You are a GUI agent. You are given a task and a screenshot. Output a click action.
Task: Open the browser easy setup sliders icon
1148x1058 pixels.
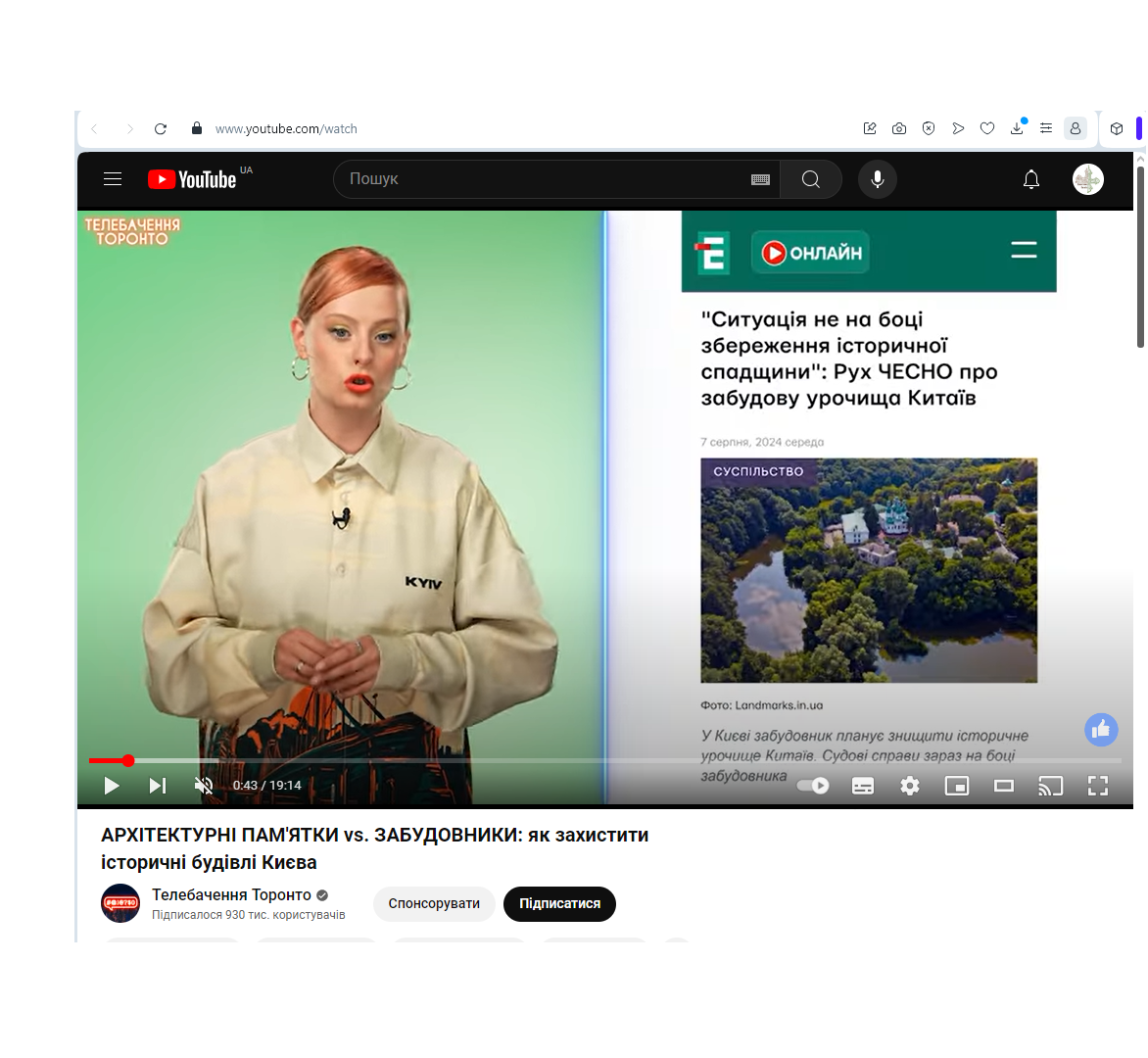point(1046,129)
